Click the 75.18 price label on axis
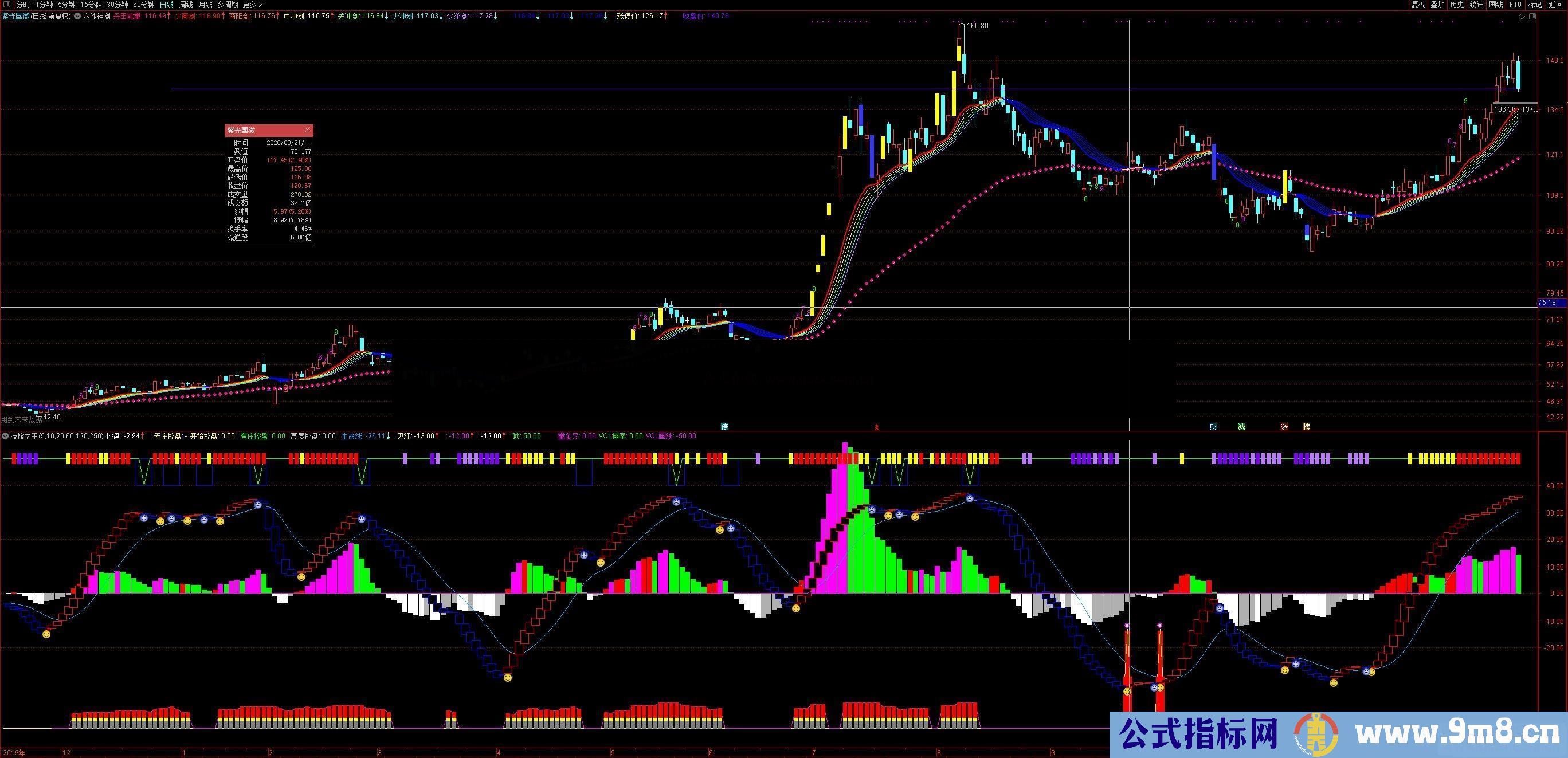This screenshot has height=758, width=1568. pos(1550,303)
